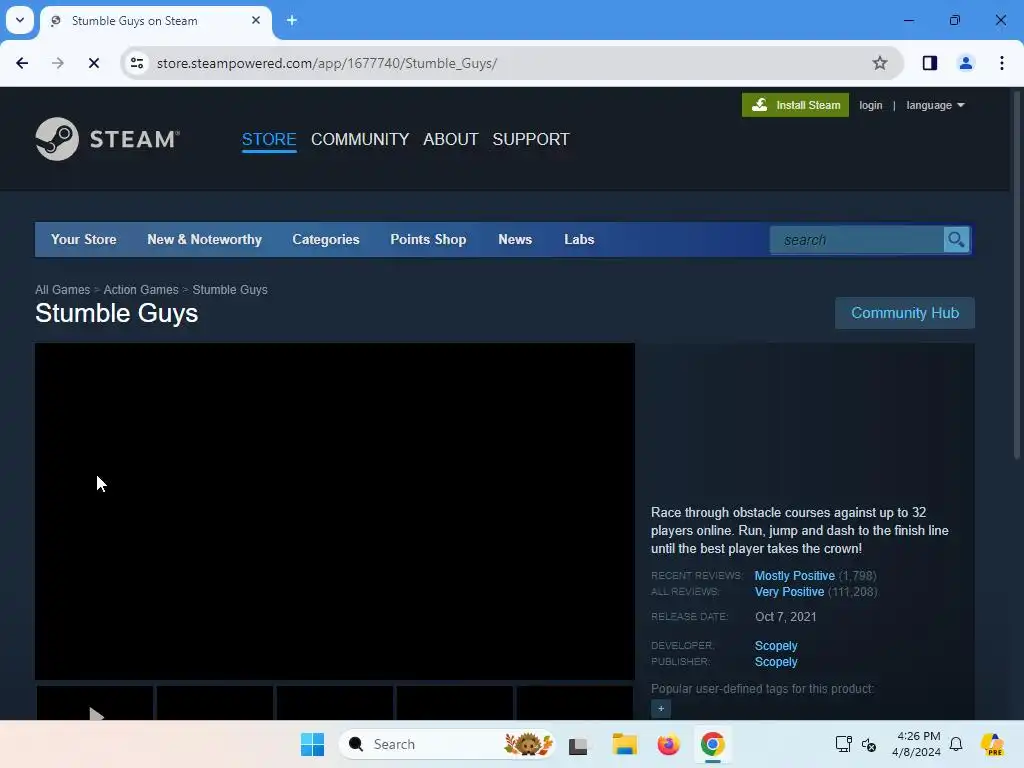Click the Action Games breadcrumb
1024x768 pixels.
pyautogui.click(x=141, y=289)
